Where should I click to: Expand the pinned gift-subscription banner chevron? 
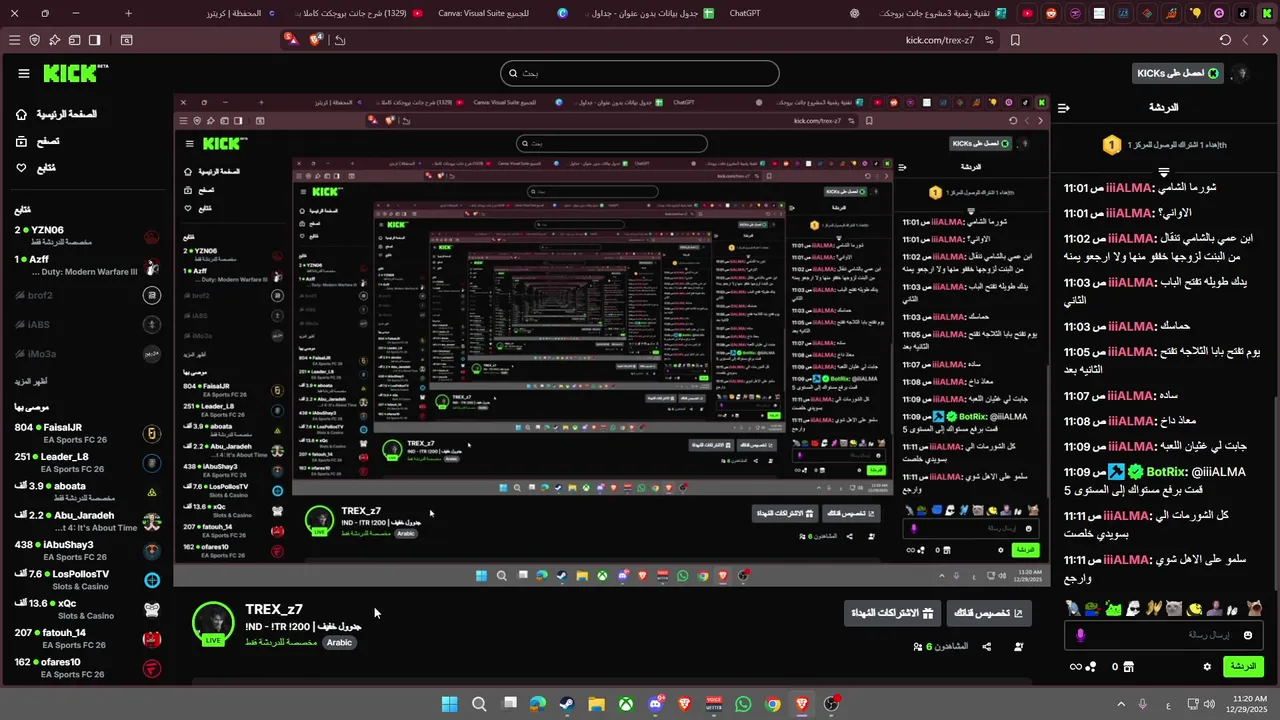tap(1164, 172)
